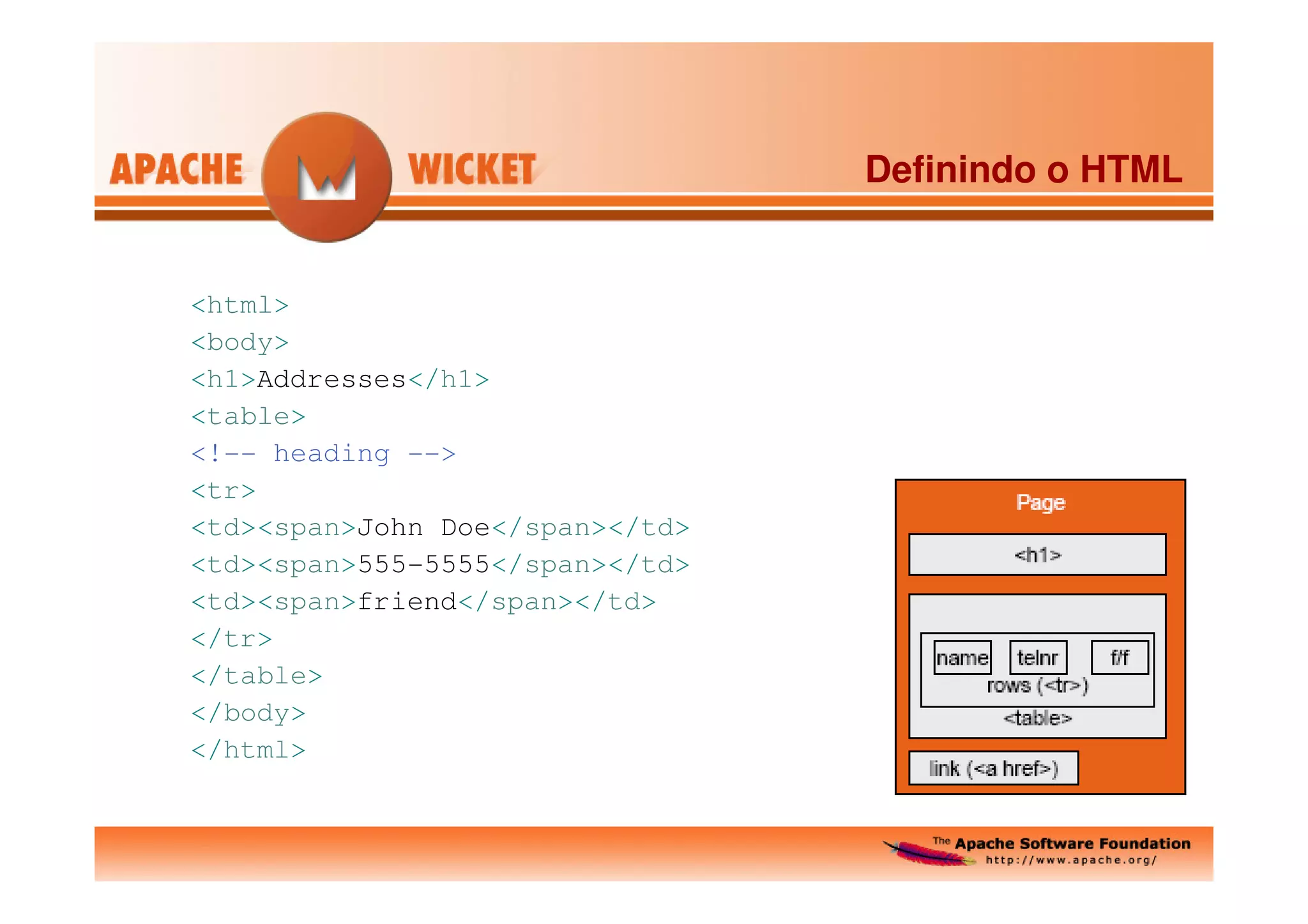1308x924 pixels.
Task: Click the WICKET word in header
Action: (473, 169)
